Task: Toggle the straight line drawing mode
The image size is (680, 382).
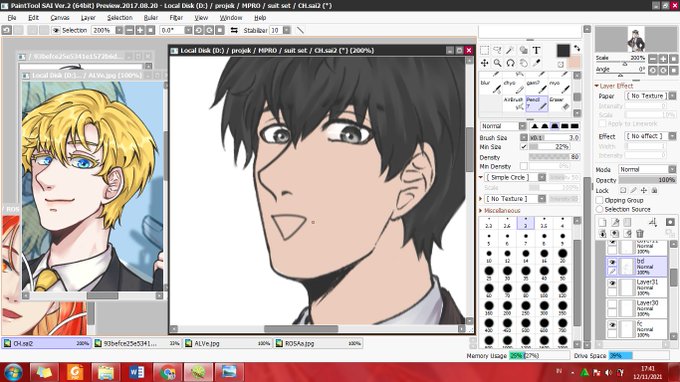Action: [x=300, y=30]
